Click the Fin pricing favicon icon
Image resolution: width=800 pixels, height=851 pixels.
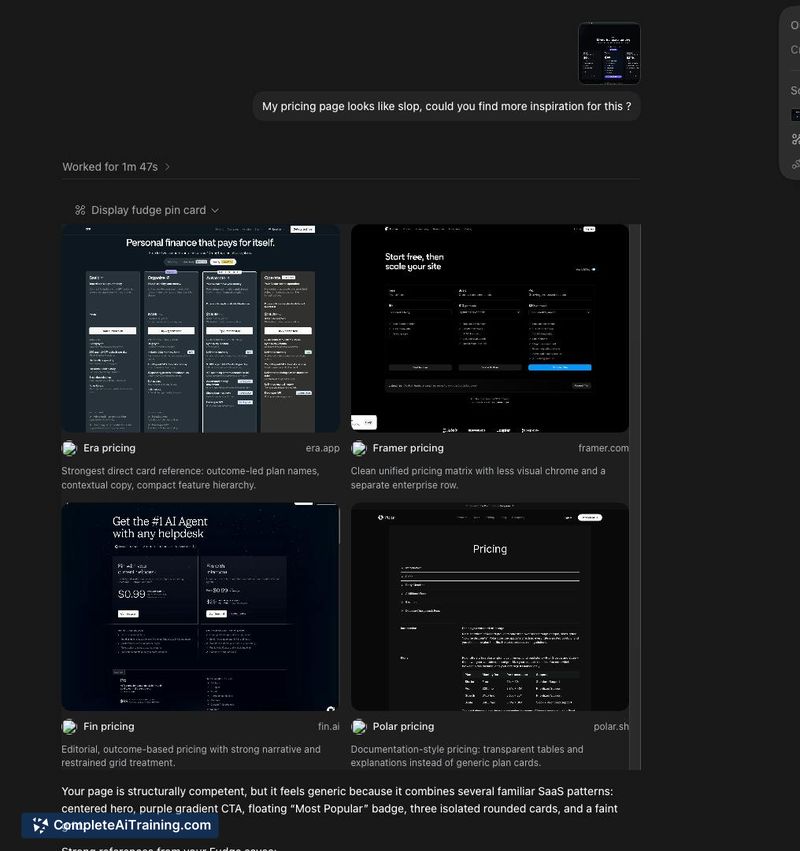pos(69,727)
